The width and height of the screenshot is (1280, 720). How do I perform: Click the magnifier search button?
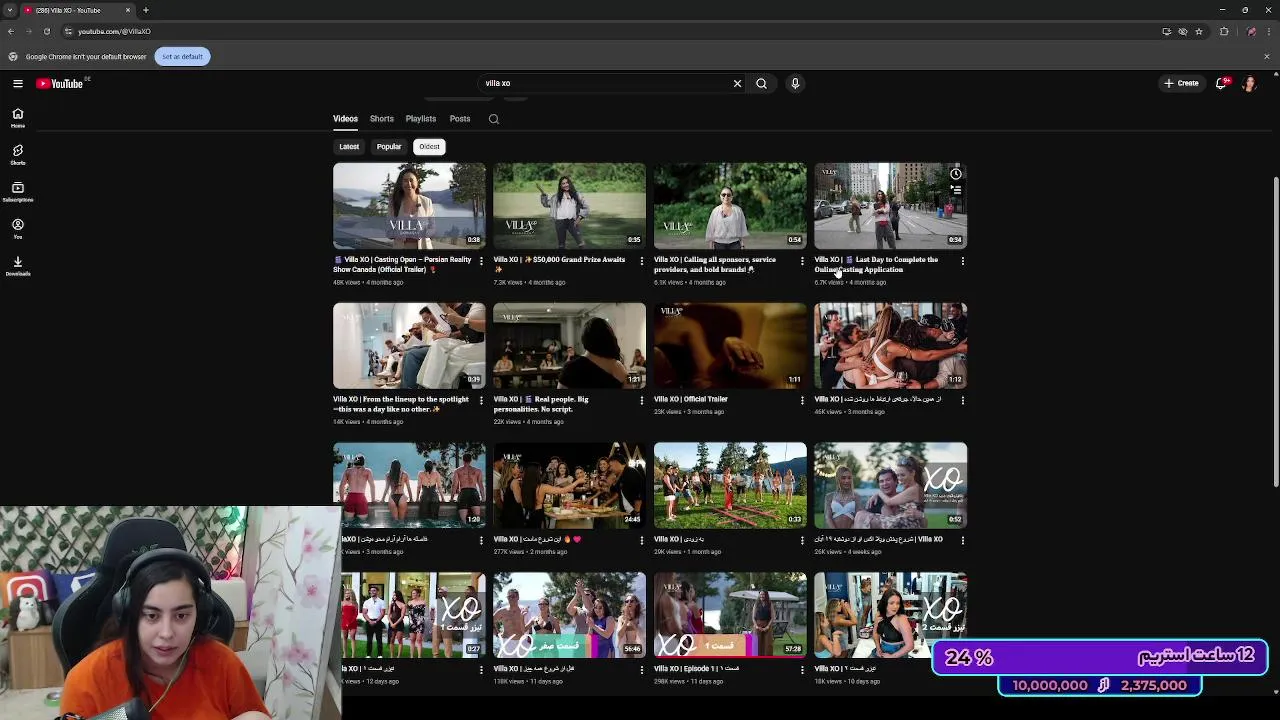[761, 83]
